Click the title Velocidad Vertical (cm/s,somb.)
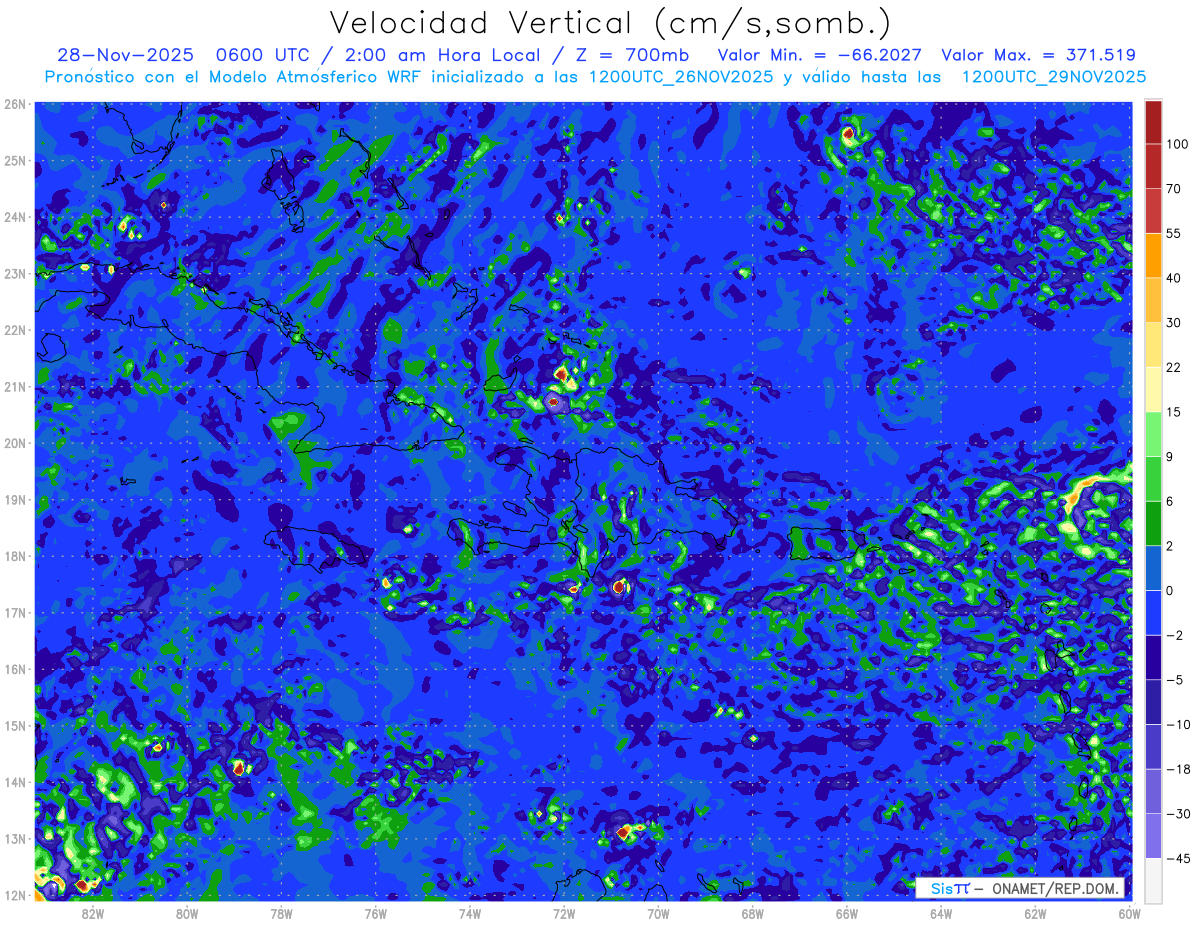The height and width of the screenshot is (927, 1200). [x=610, y=23]
